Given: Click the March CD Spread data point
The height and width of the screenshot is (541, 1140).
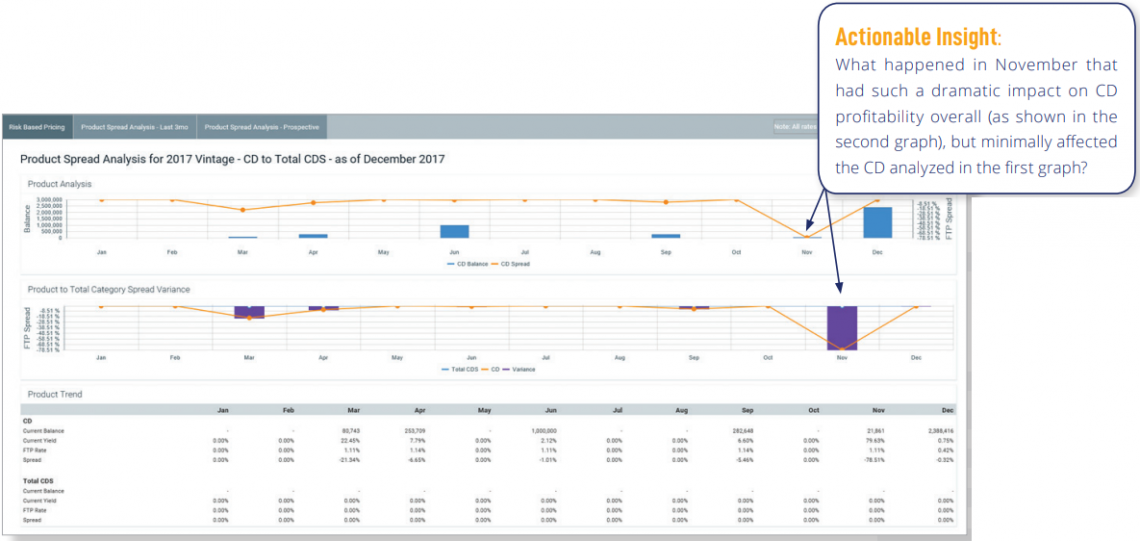Looking at the screenshot, I should pyautogui.click(x=243, y=210).
